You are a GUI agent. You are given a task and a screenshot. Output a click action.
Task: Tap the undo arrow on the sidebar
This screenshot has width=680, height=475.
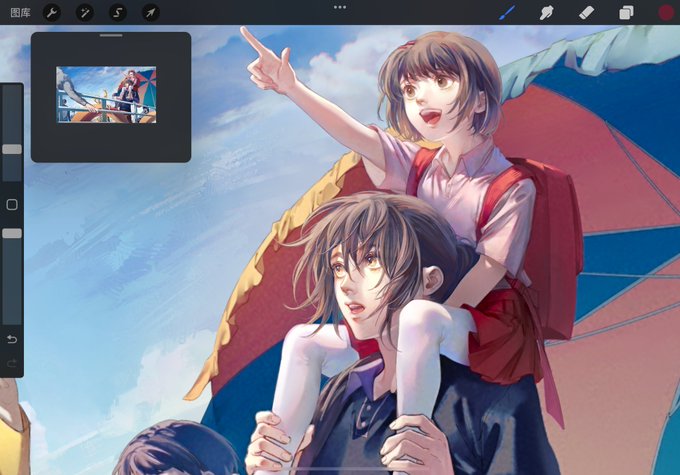[x=12, y=339]
